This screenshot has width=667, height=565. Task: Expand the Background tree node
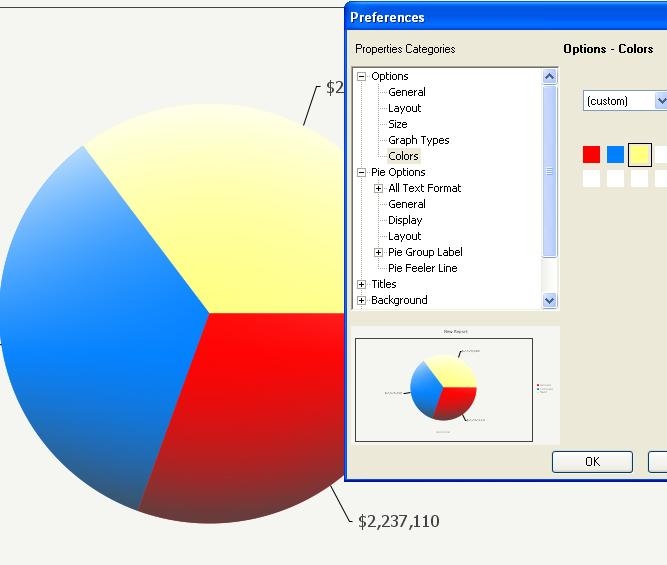pos(362,300)
